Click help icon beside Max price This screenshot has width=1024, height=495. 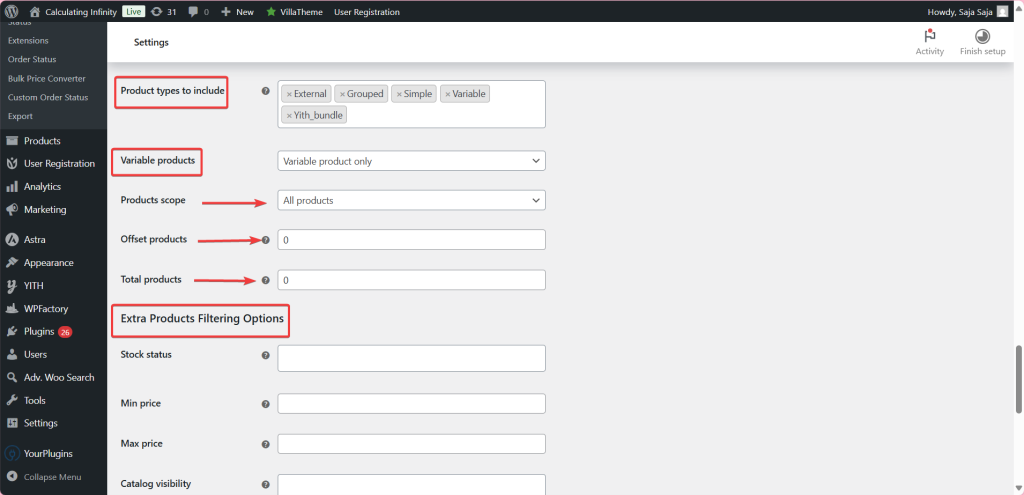click(x=265, y=444)
